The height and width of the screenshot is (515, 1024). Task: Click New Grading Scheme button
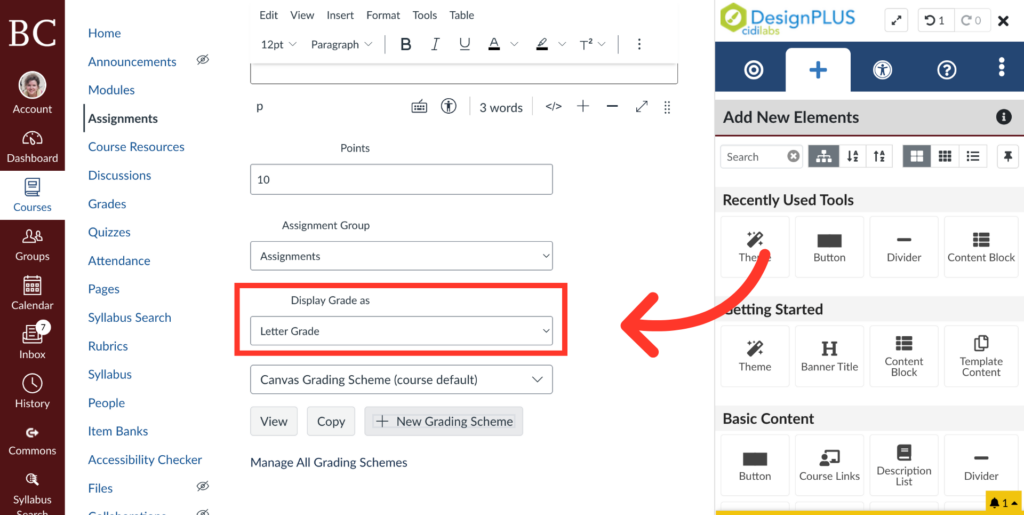click(x=444, y=422)
